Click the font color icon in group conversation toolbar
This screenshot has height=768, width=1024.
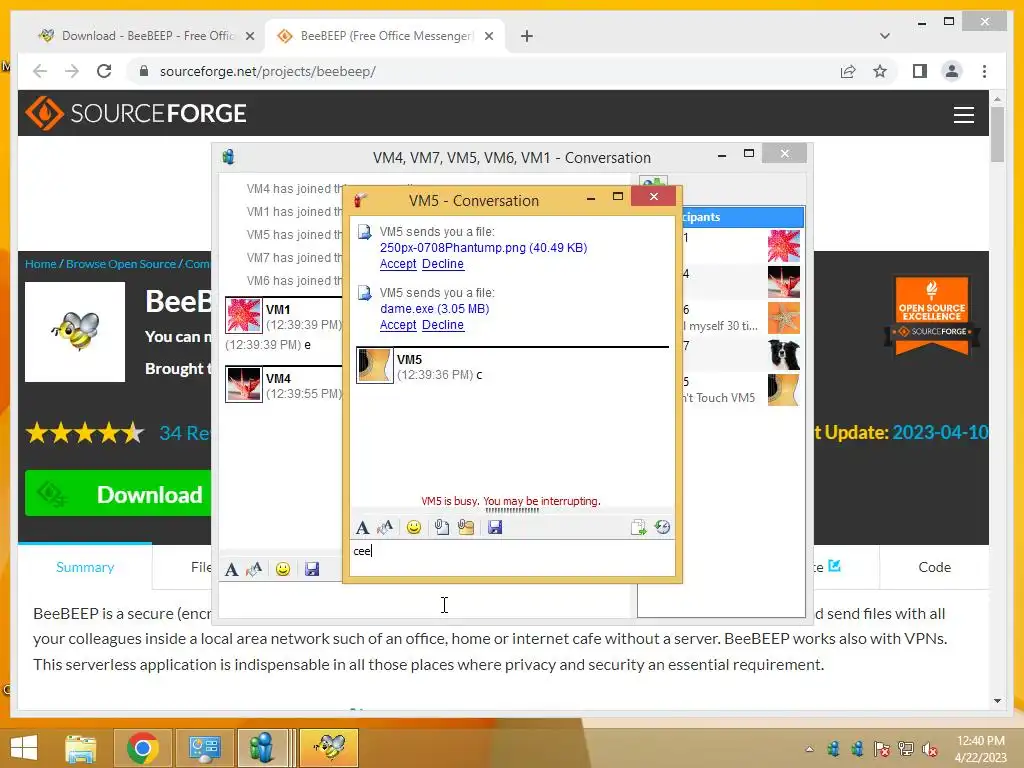(254, 569)
